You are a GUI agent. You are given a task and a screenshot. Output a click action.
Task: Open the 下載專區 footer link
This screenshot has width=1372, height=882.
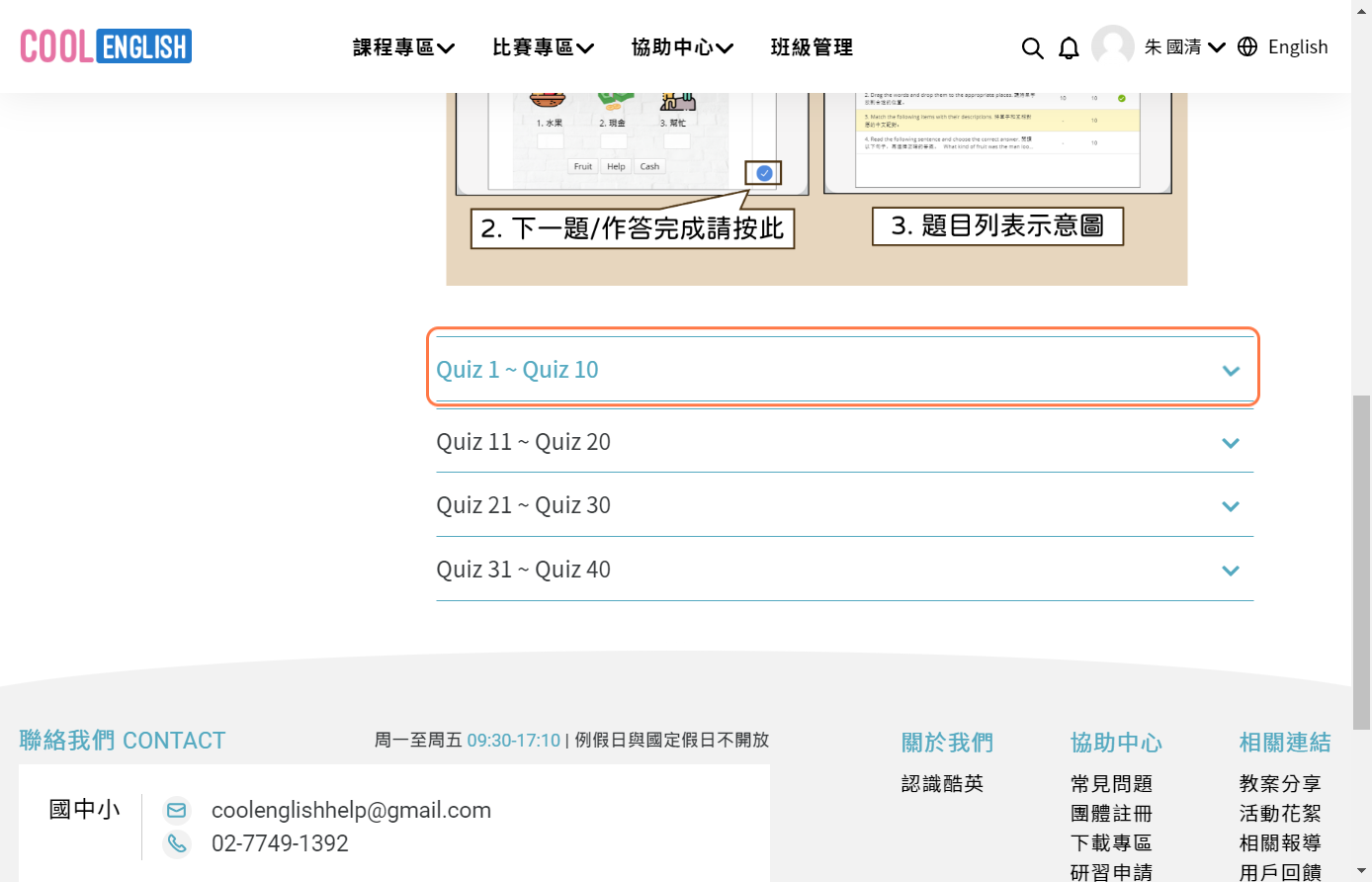(1111, 843)
